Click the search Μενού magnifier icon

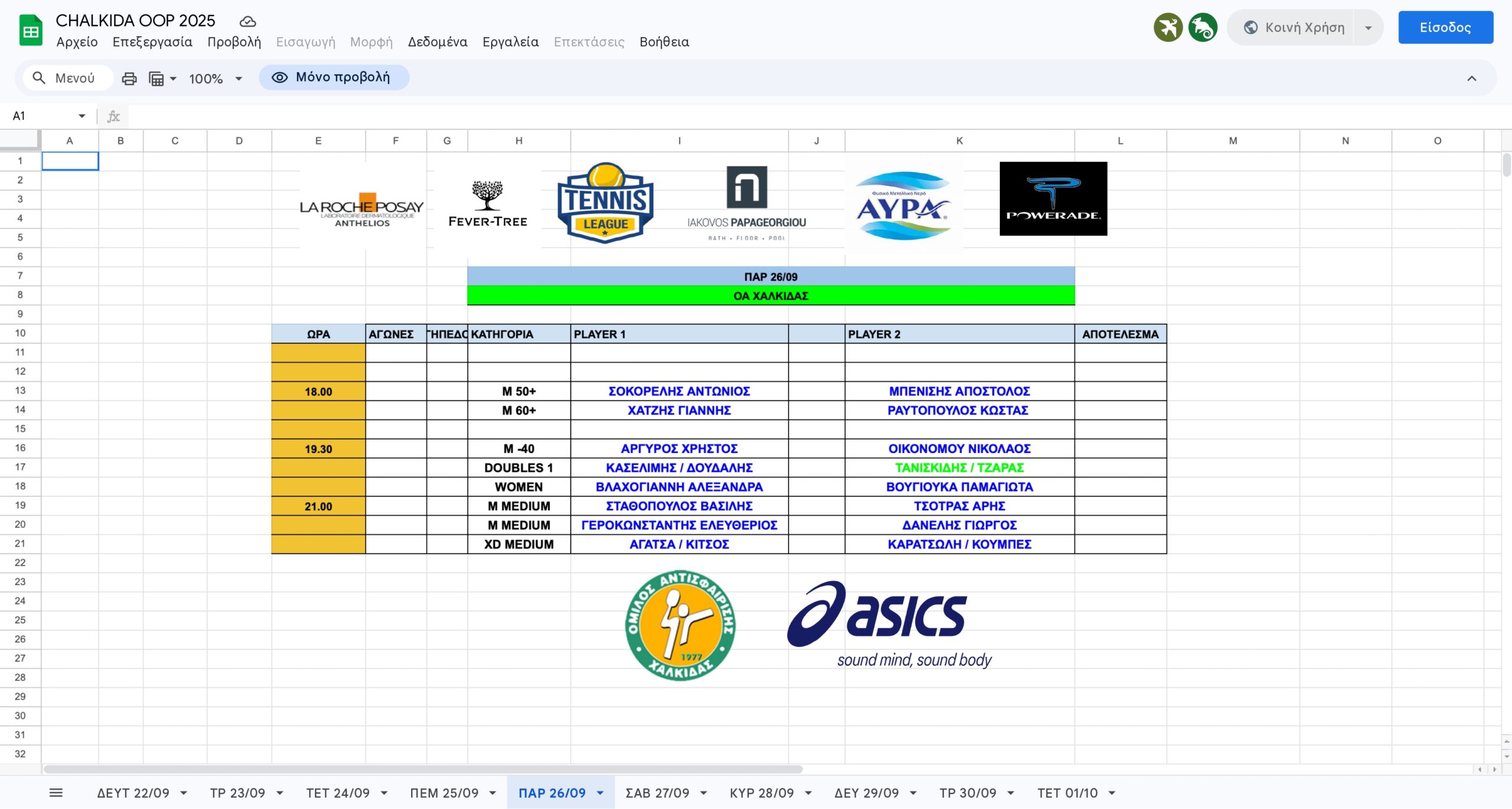[x=39, y=78]
